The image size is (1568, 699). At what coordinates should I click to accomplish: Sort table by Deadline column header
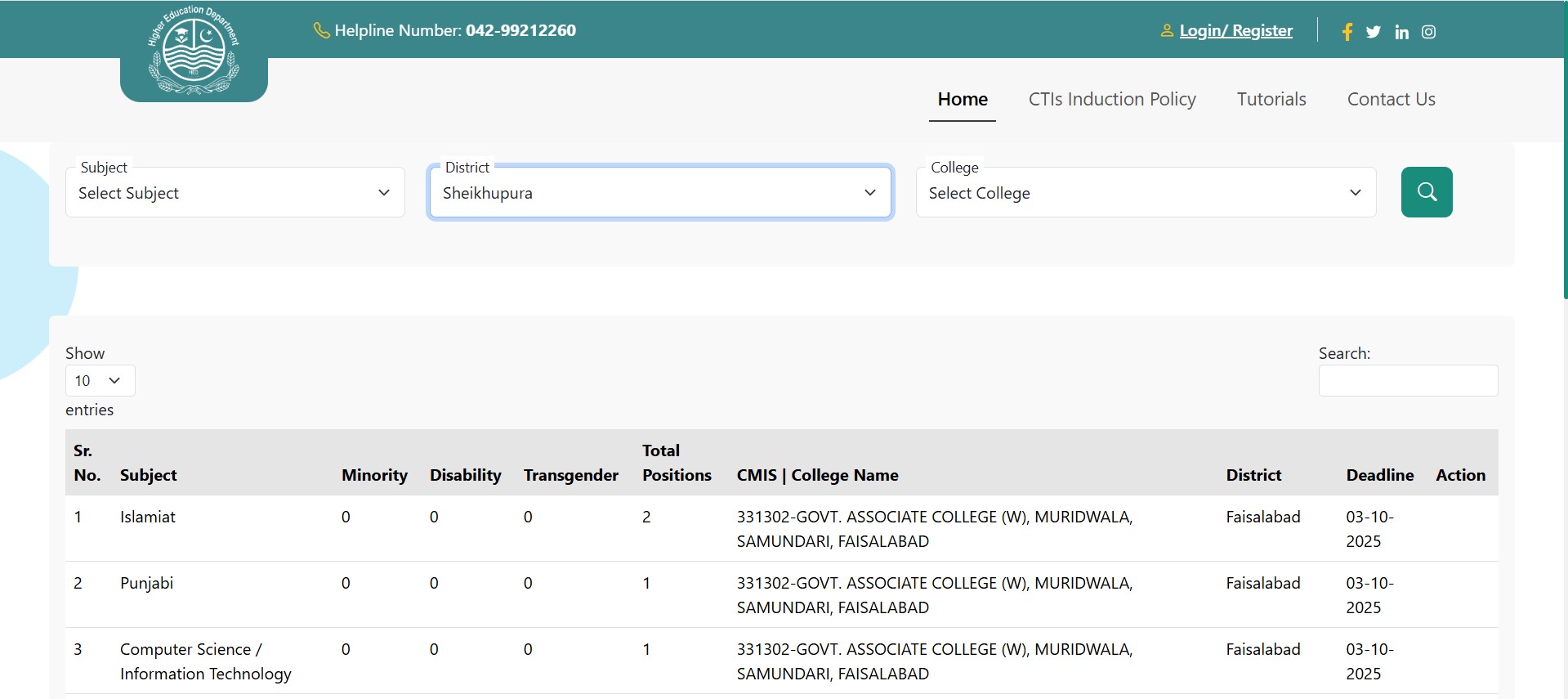[x=1379, y=475]
